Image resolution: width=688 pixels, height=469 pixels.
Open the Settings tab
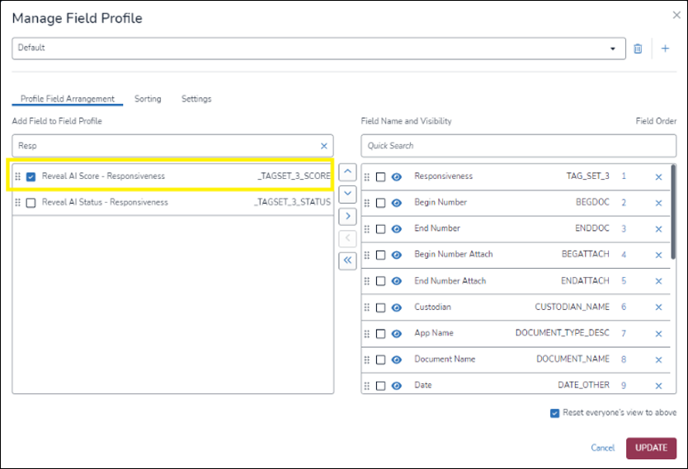click(196, 99)
